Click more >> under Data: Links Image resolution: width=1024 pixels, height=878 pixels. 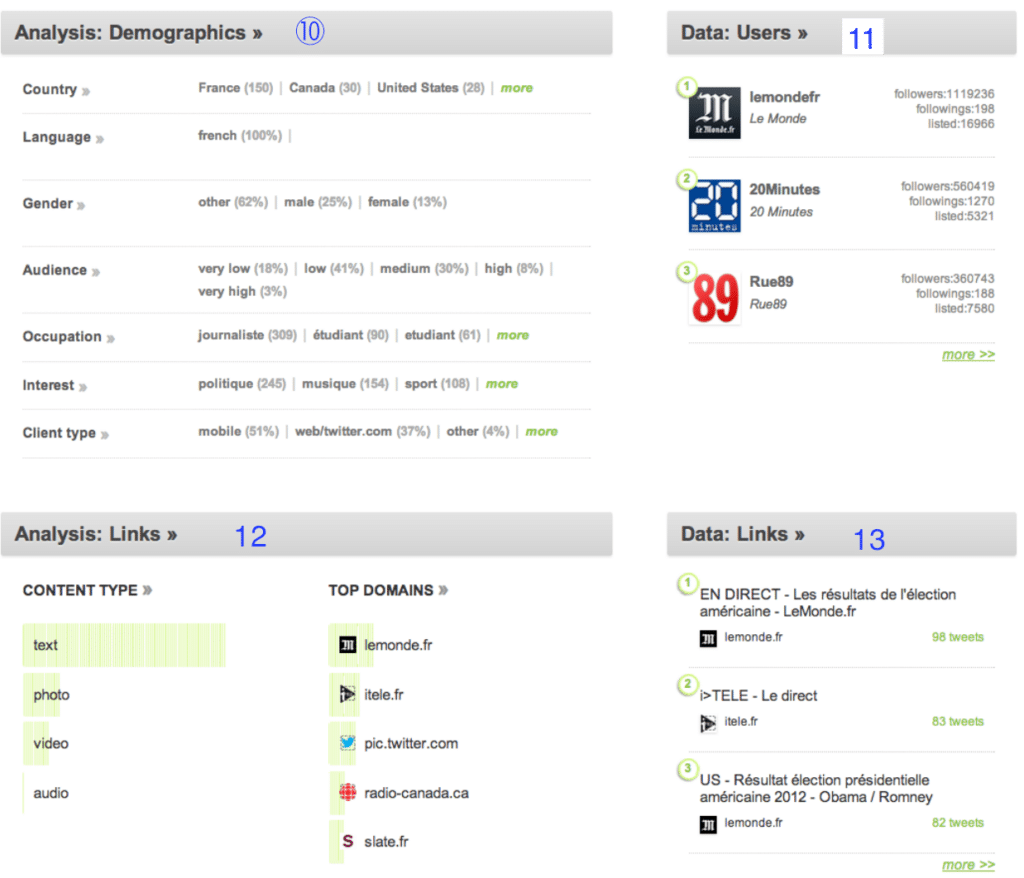tap(968, 865)
